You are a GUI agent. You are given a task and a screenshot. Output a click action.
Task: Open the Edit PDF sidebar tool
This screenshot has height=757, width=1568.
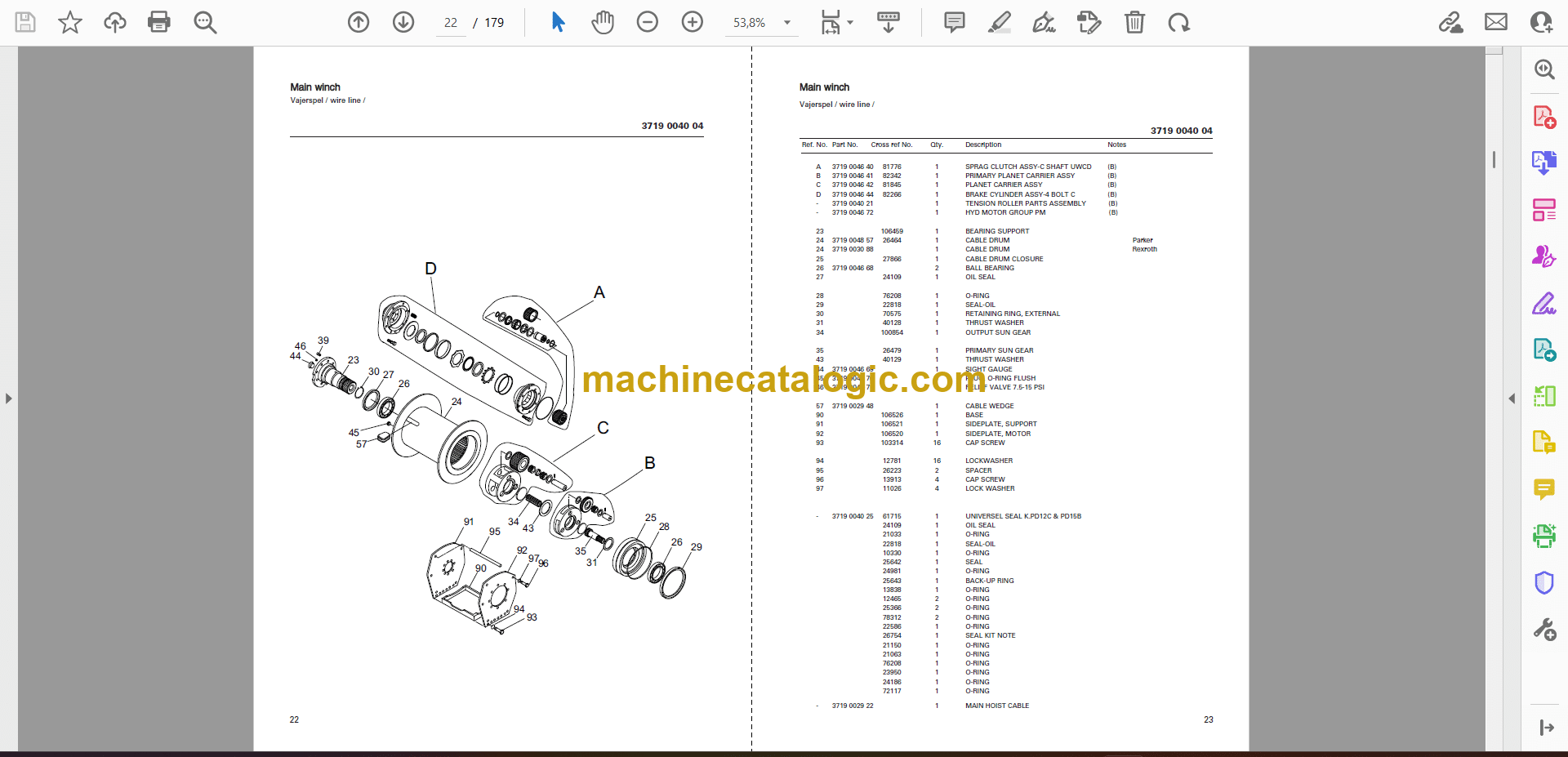(1544, 350)
